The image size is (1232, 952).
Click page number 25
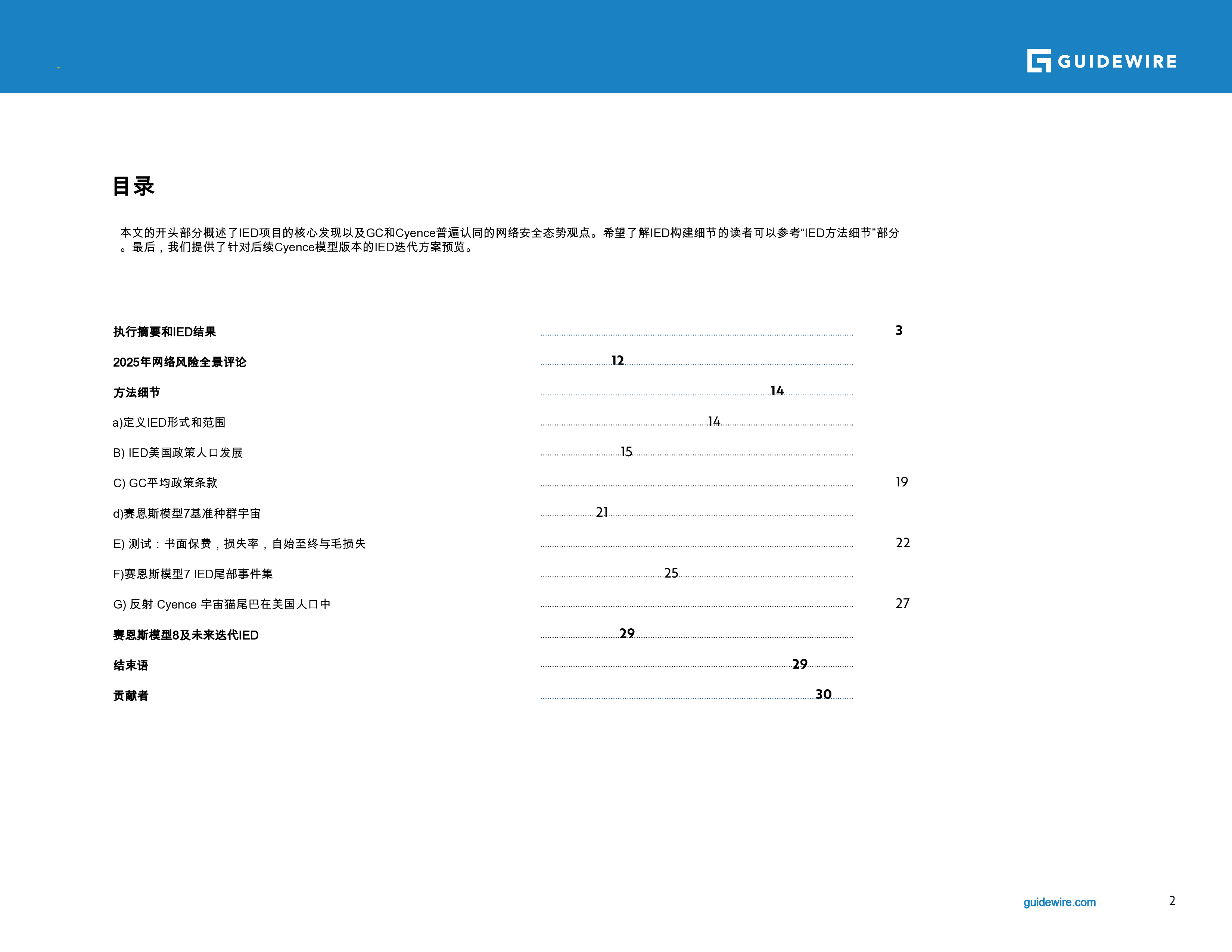671,573
